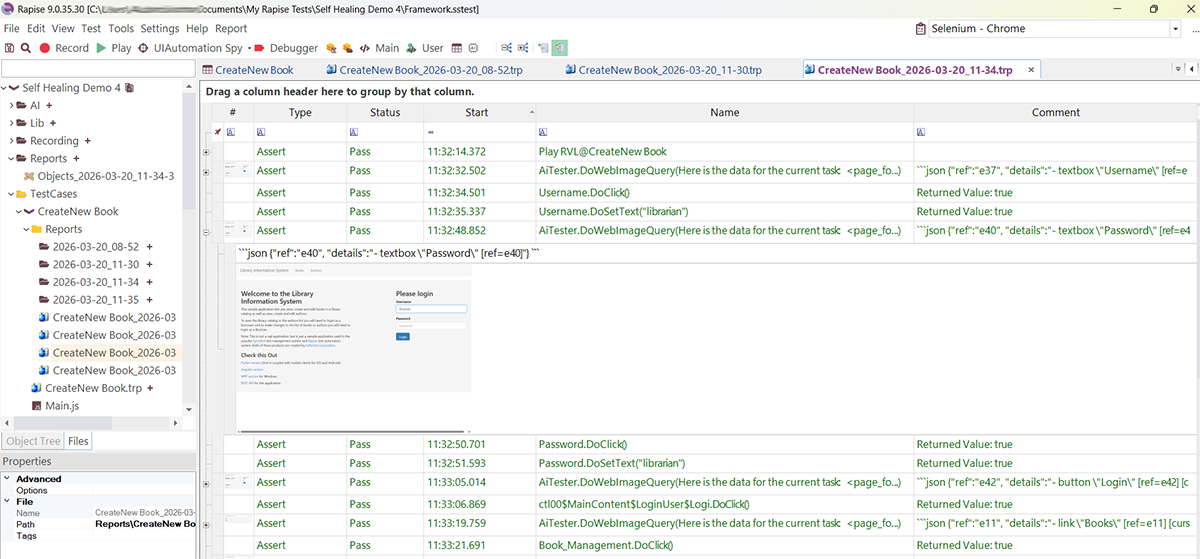The image size is (1200, 559).
Task: Switch to the Object Tree panel tab
Action: (33, 441)
